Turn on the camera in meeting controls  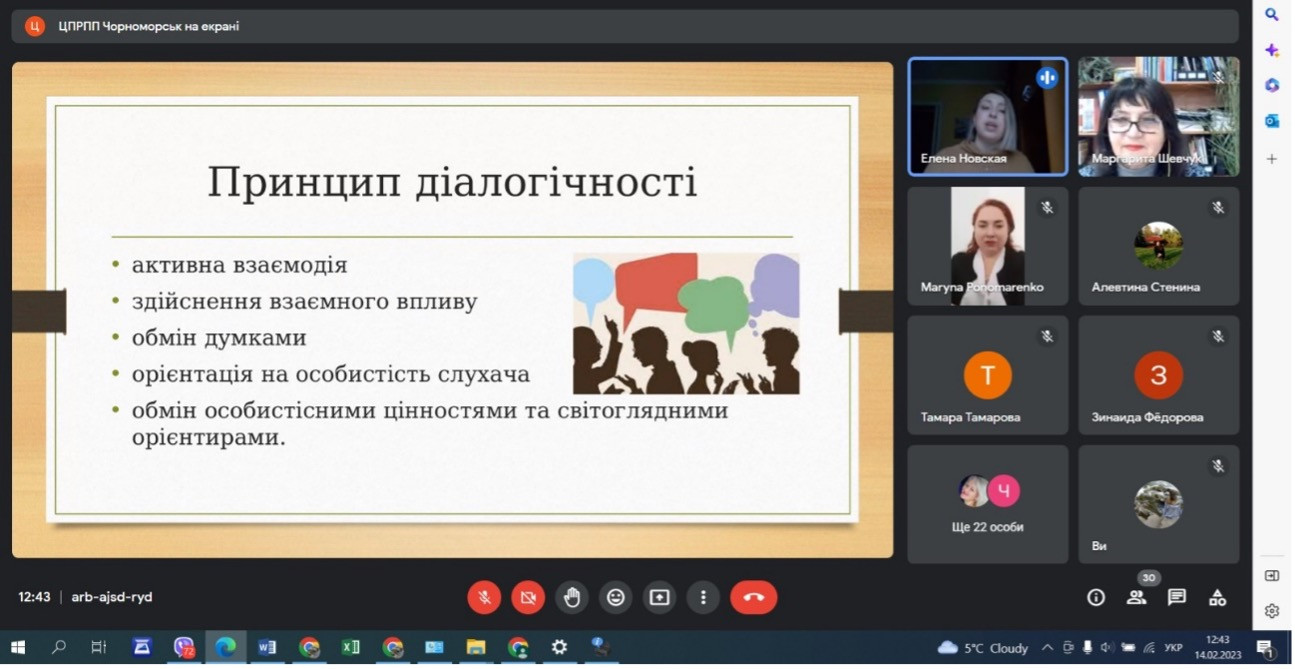(x=528, y=597)
